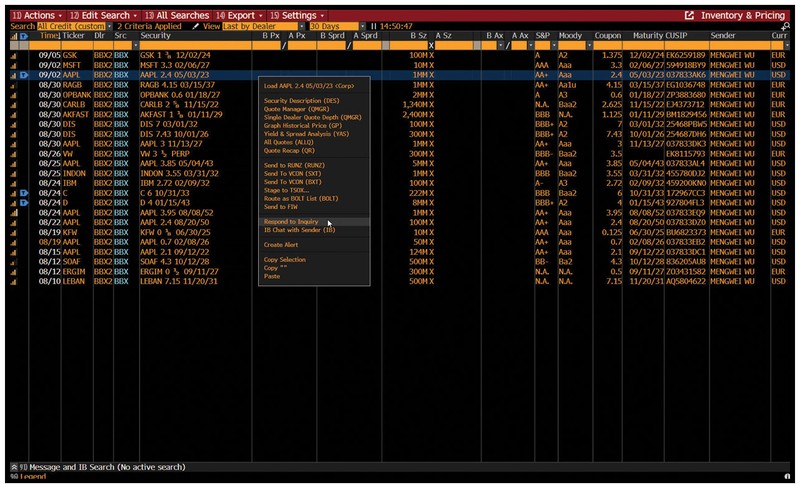This screenshot has height=488, width=800.
Task: Click the Security column header
Action: point(155,36)
